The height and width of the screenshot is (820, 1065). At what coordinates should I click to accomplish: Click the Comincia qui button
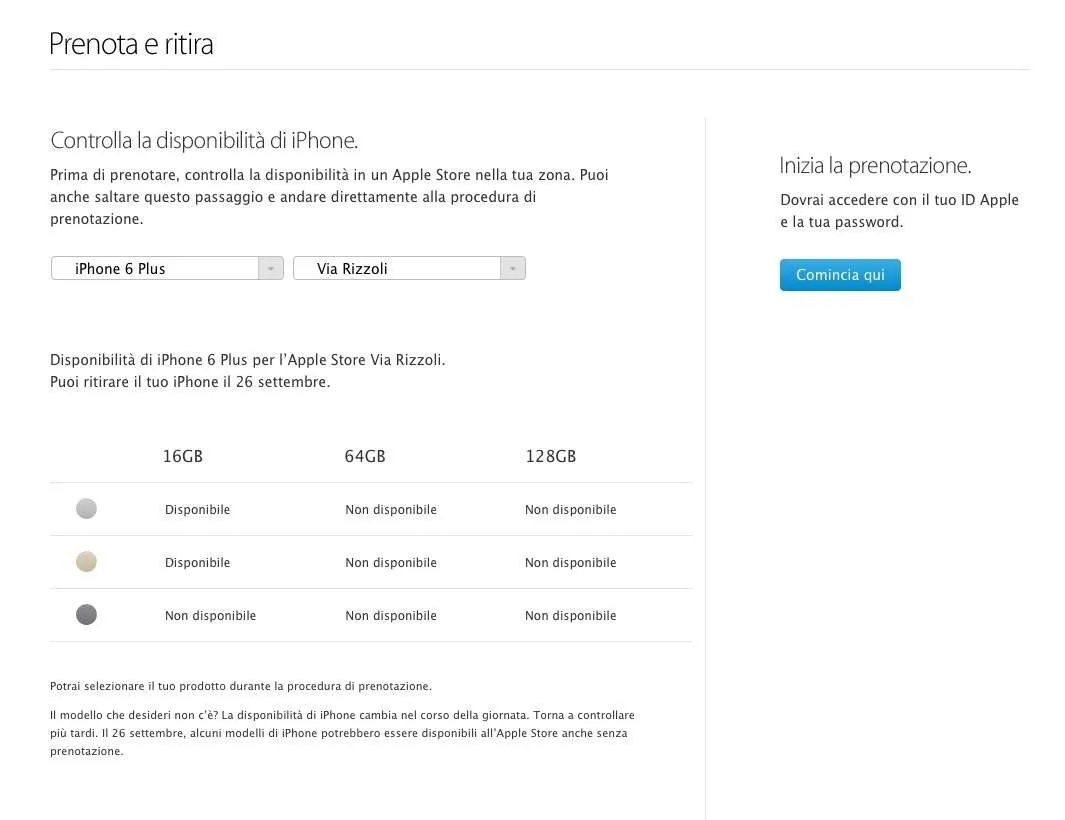click(x=840, y=274)
